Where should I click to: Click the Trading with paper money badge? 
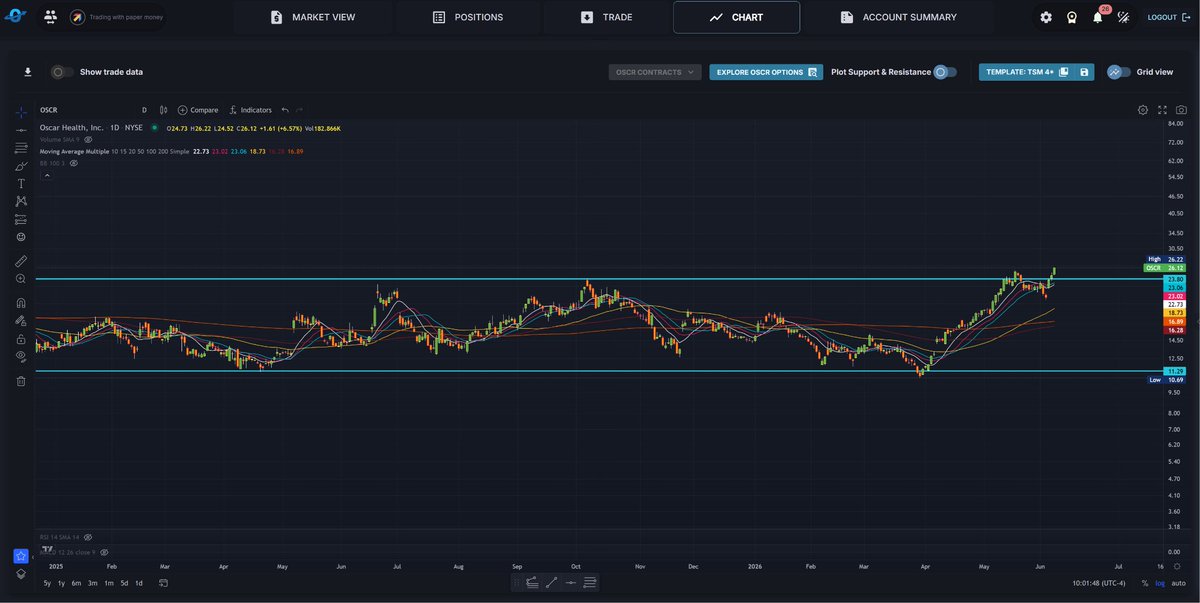pos(116,17)
